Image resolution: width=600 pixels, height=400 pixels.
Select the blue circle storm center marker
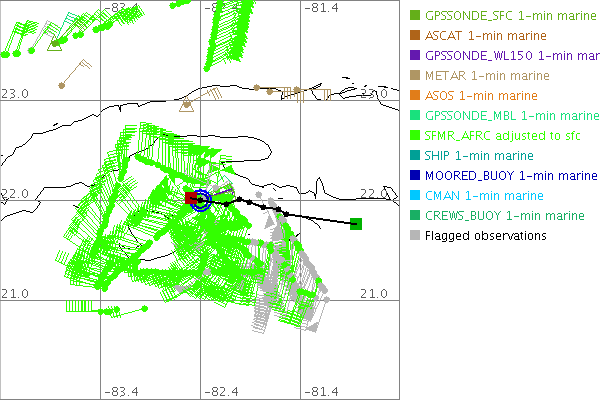pyautogui.click(x=201, y=200)
